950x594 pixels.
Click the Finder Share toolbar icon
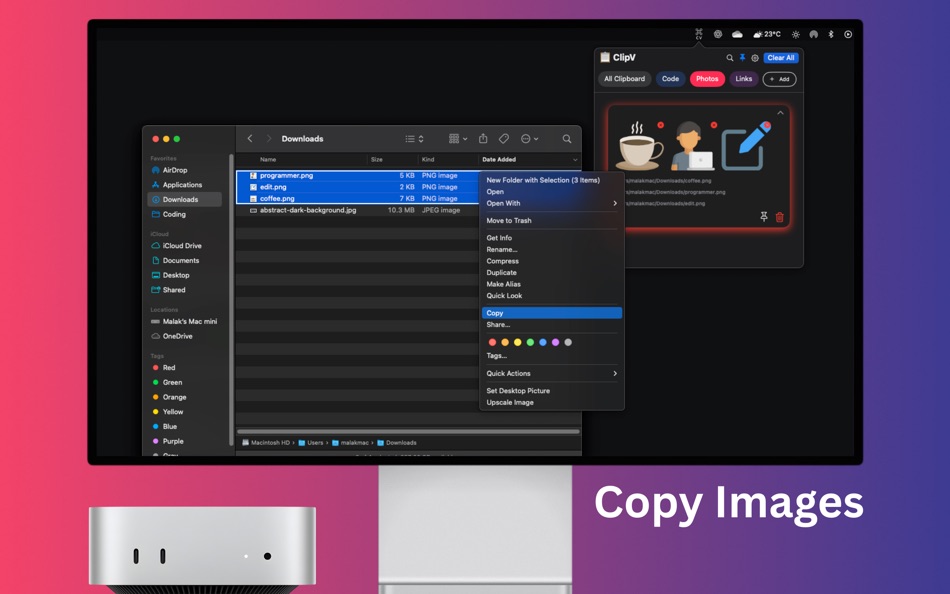coord(483,139)
